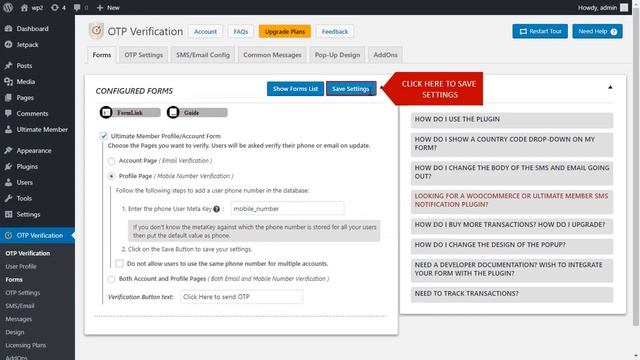Click the Restart Tour button

point(540,31)
